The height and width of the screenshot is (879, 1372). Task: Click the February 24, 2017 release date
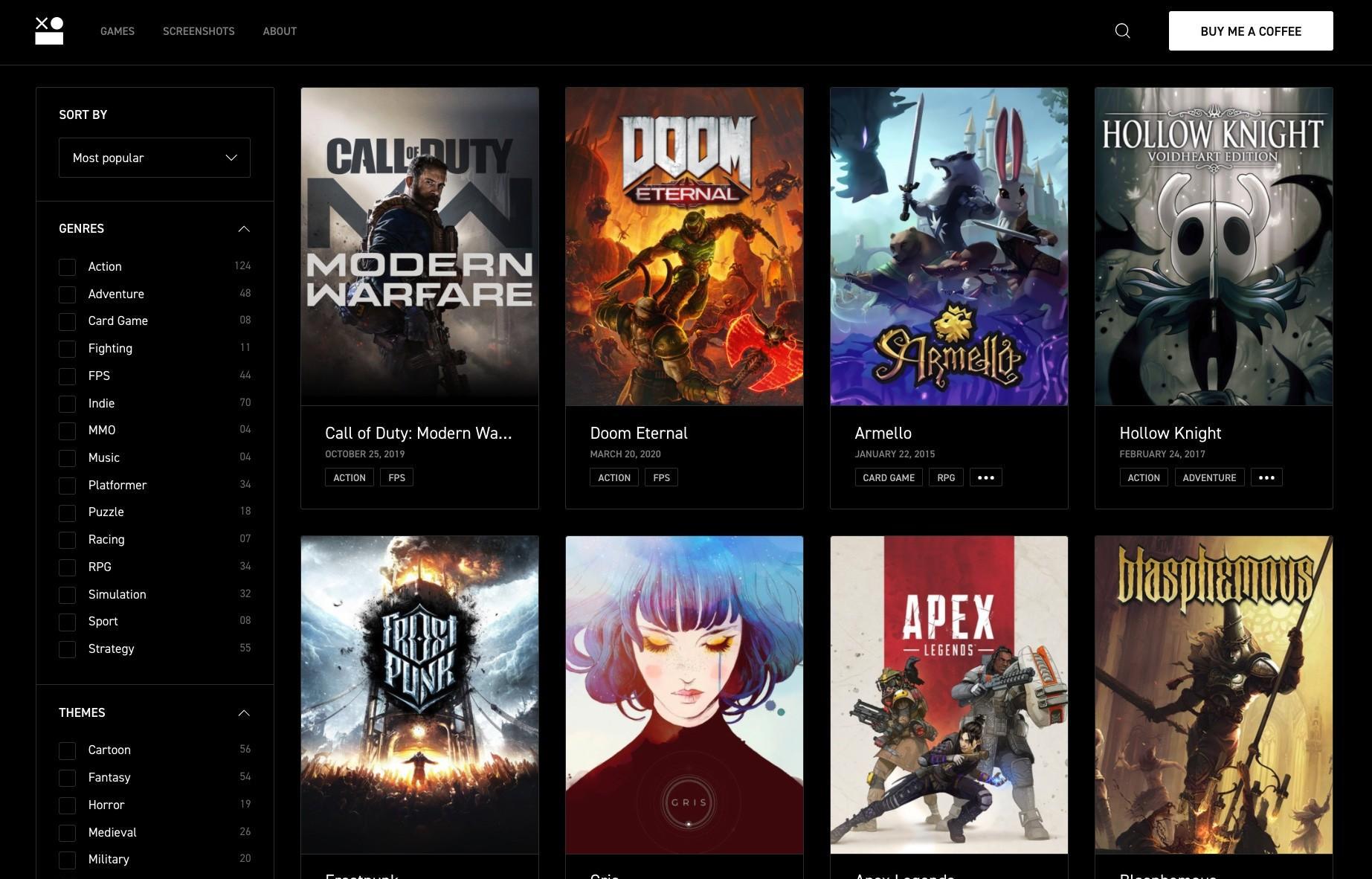coord(1162,454)
